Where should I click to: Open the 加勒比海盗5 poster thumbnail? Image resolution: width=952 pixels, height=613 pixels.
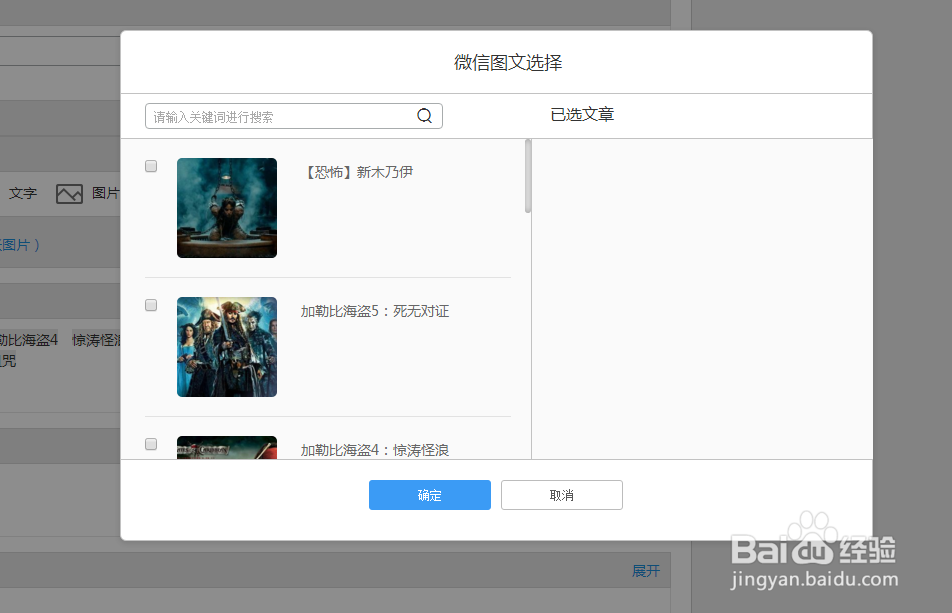point(227,347)
